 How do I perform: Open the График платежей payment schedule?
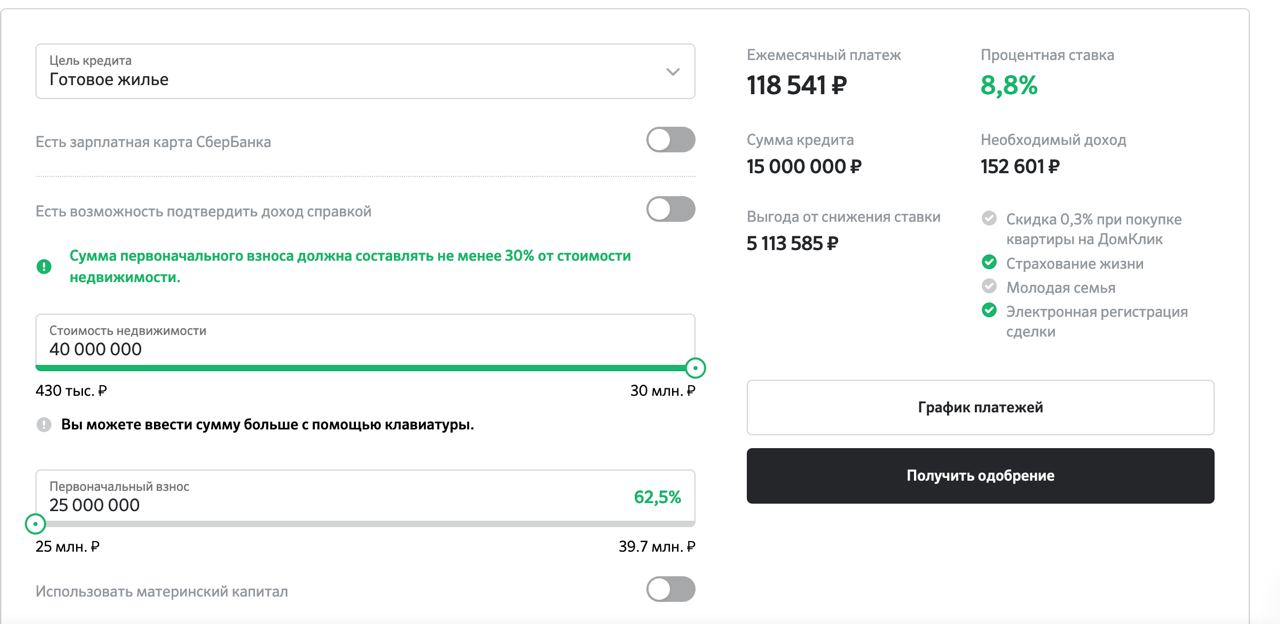(x=980, y=407)
